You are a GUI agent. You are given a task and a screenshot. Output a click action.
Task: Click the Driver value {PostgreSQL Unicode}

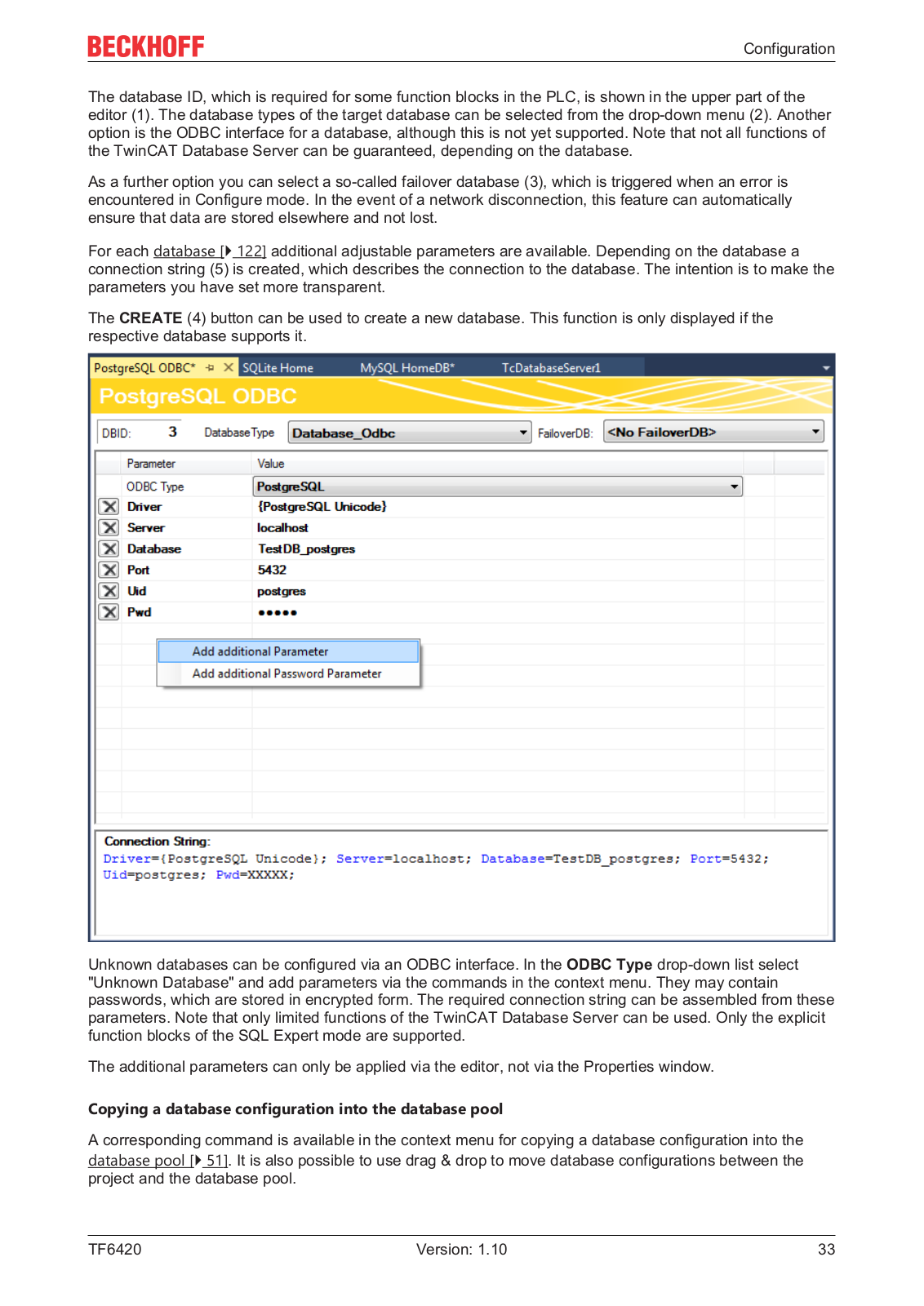tap(322, 507)
